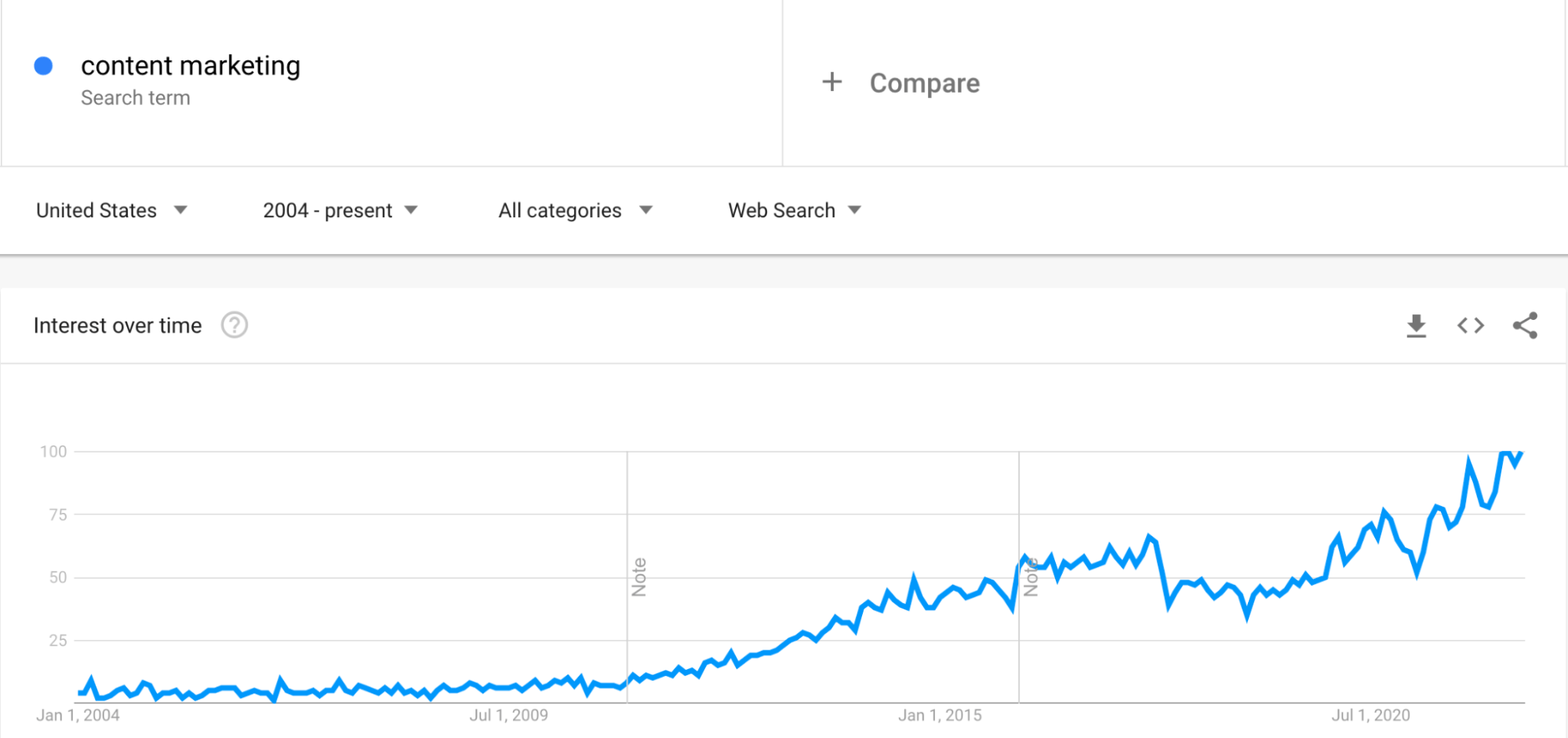Screen dimensions: 1568x738
Task: Select the content marketing search term
Action: click(x=191, y=66)
